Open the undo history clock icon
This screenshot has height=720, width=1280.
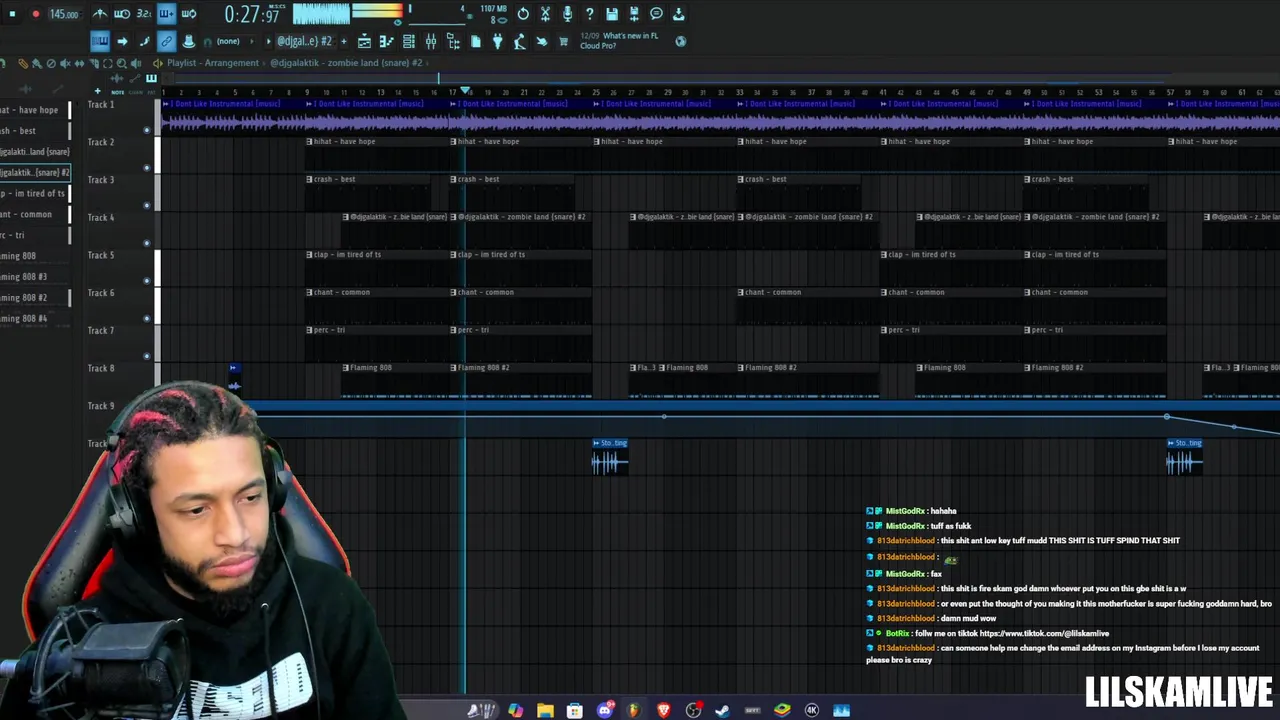click(x=523, y=14)
